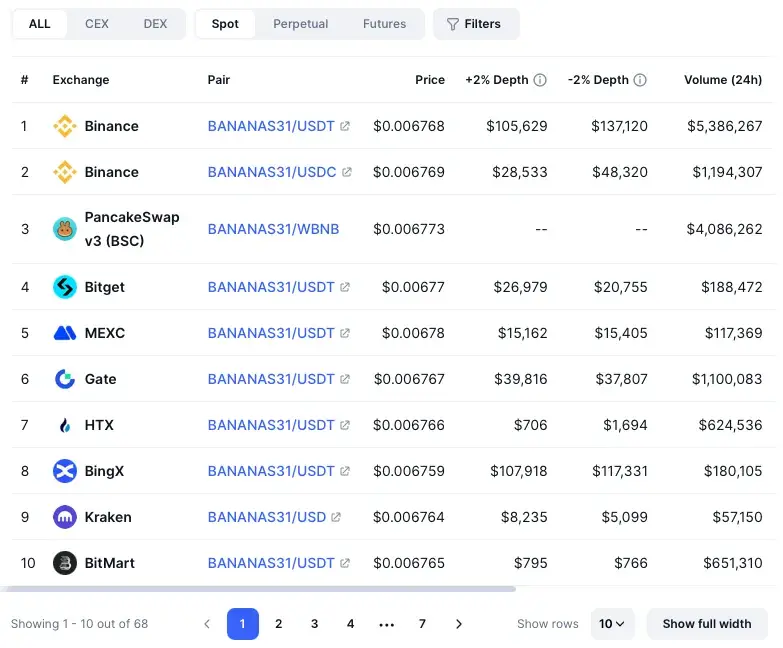Go to page 4

point(351,624)
